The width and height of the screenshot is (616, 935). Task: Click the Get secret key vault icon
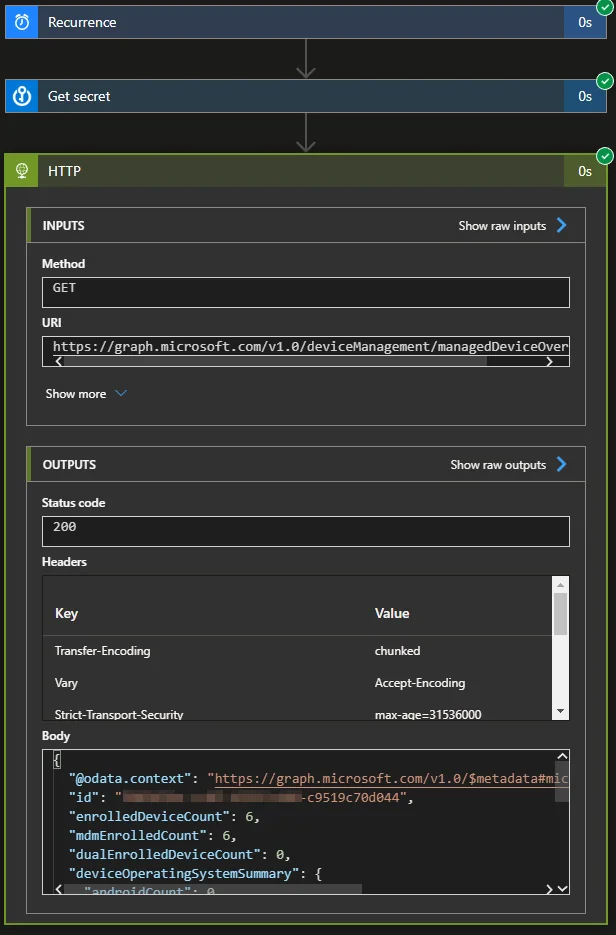pyautogui.click(x=22, y=96)
